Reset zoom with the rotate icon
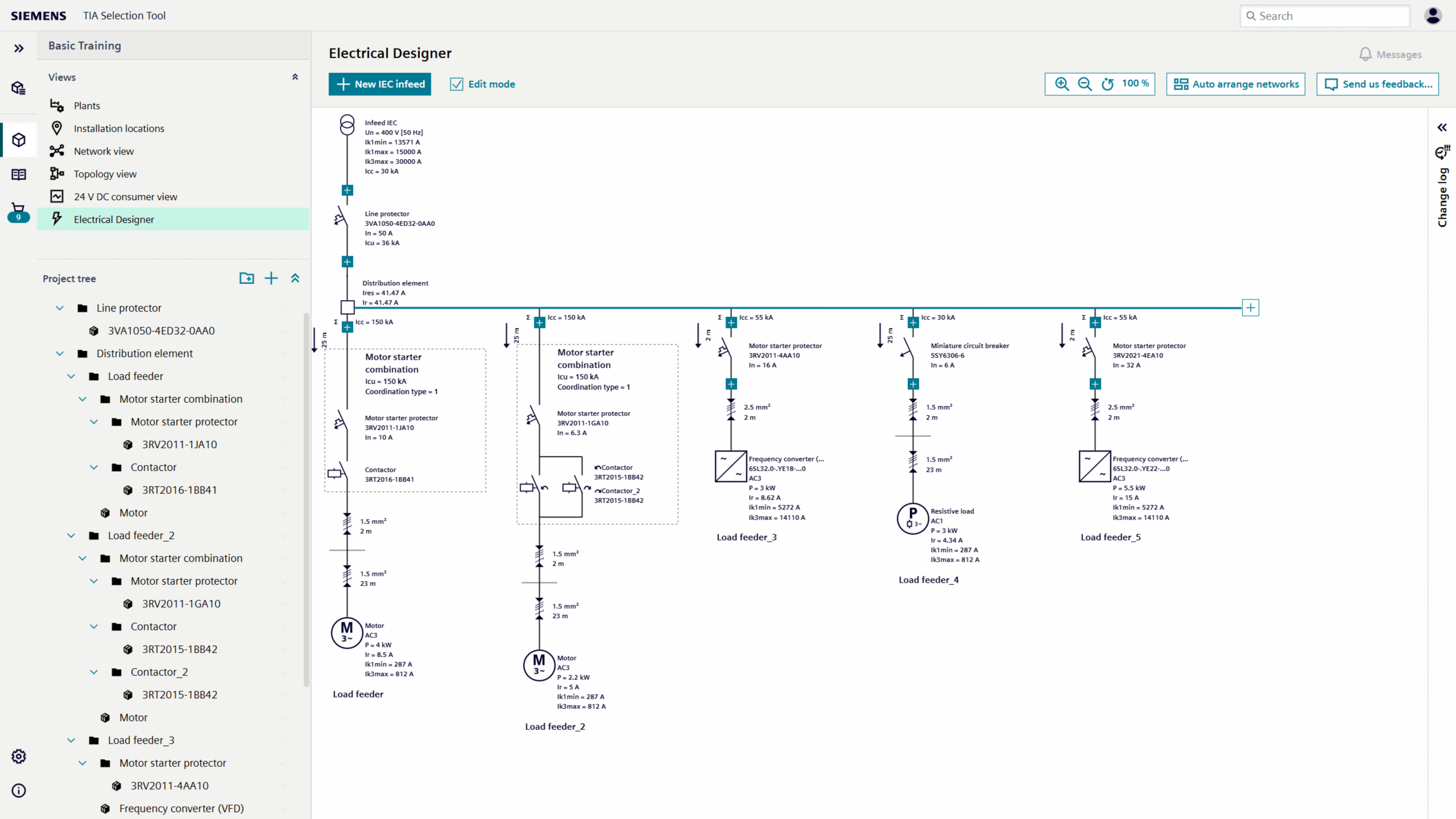 tap(1107, 84)
